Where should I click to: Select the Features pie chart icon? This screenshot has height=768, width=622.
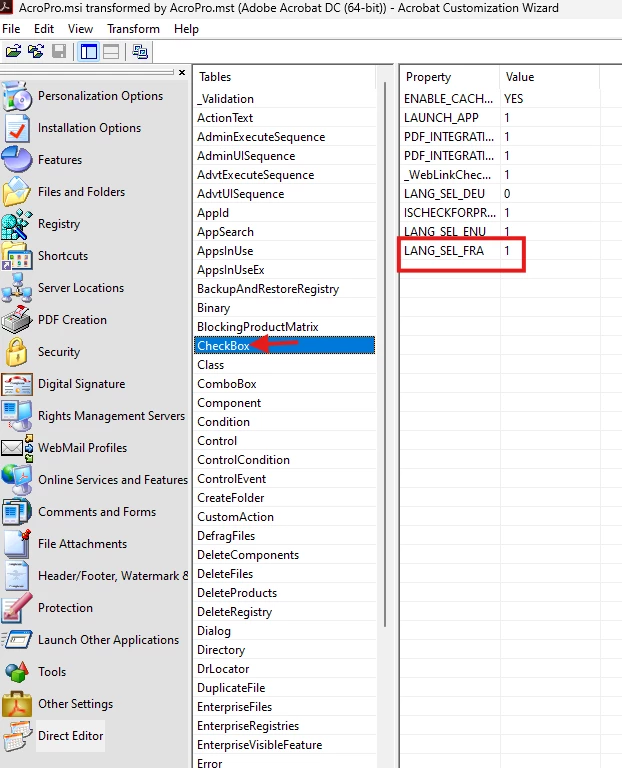(17, 160)
